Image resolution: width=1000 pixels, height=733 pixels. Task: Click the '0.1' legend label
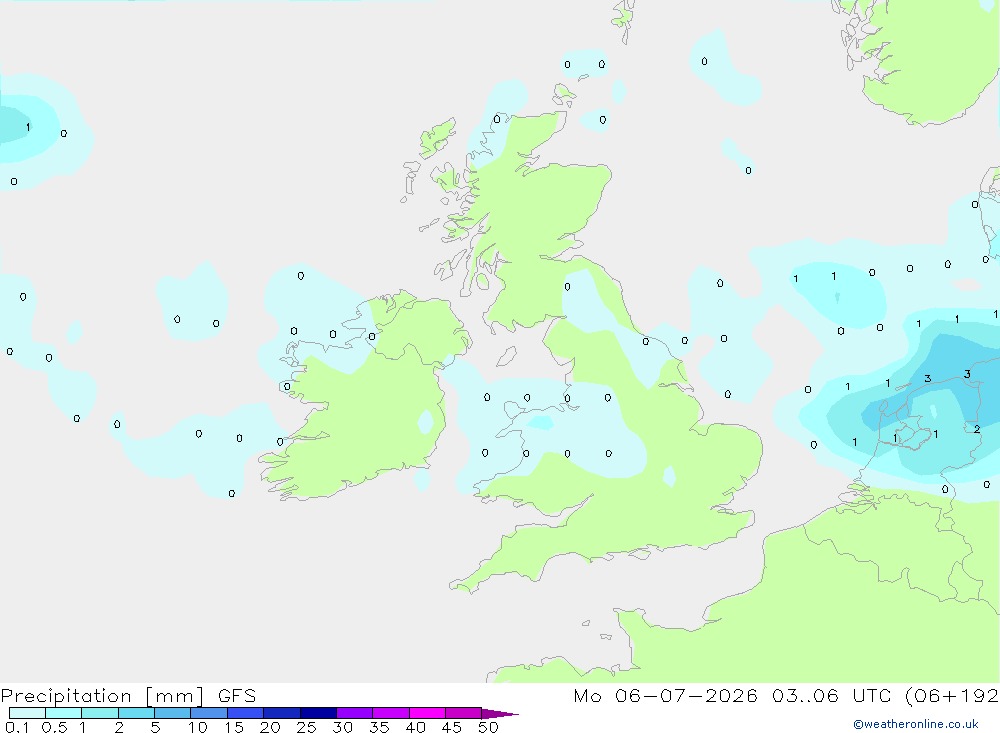17,727
